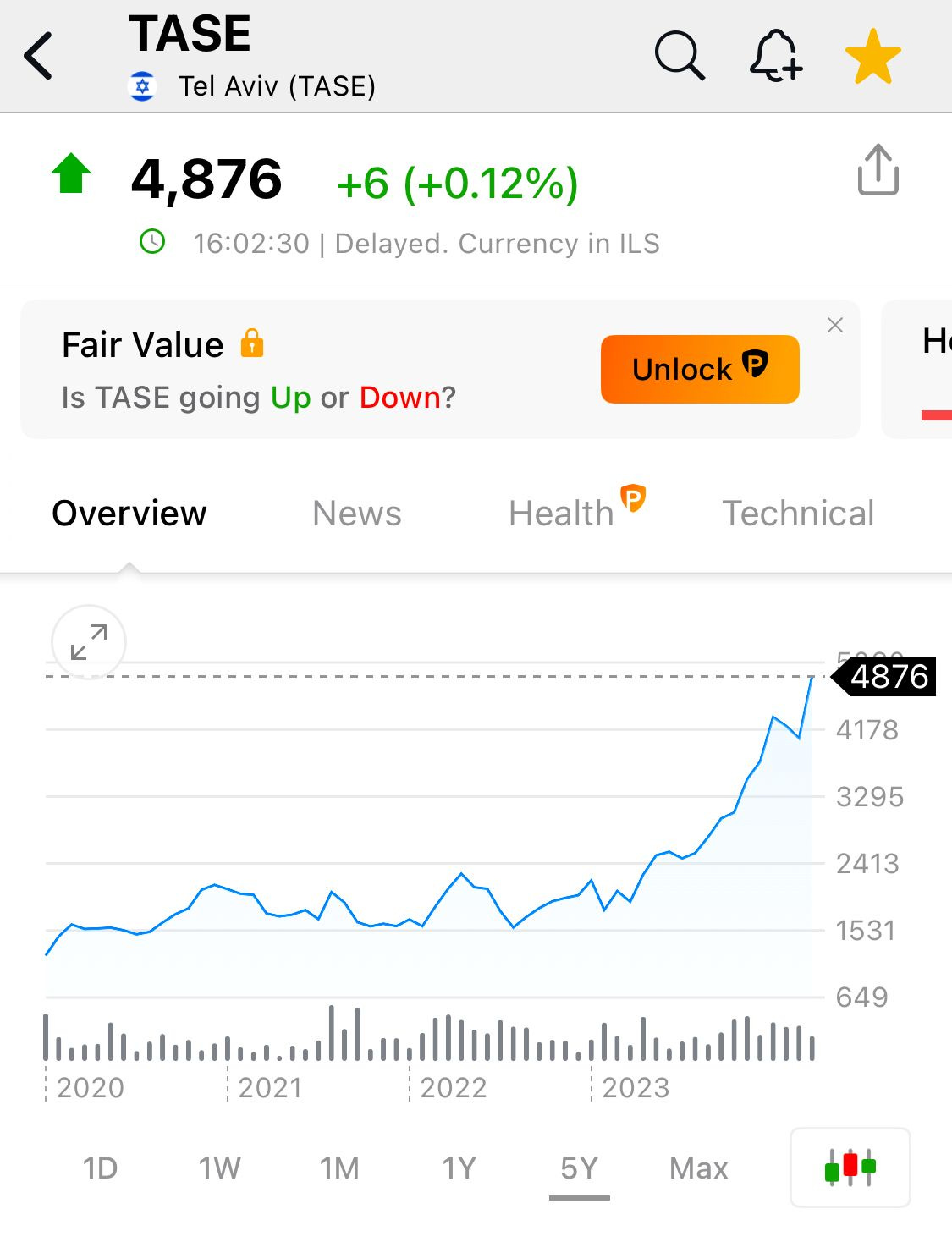Viewport: 952px width, 1253px height.
Task: Tap the 1531 axis value
Action: (866, 930)
